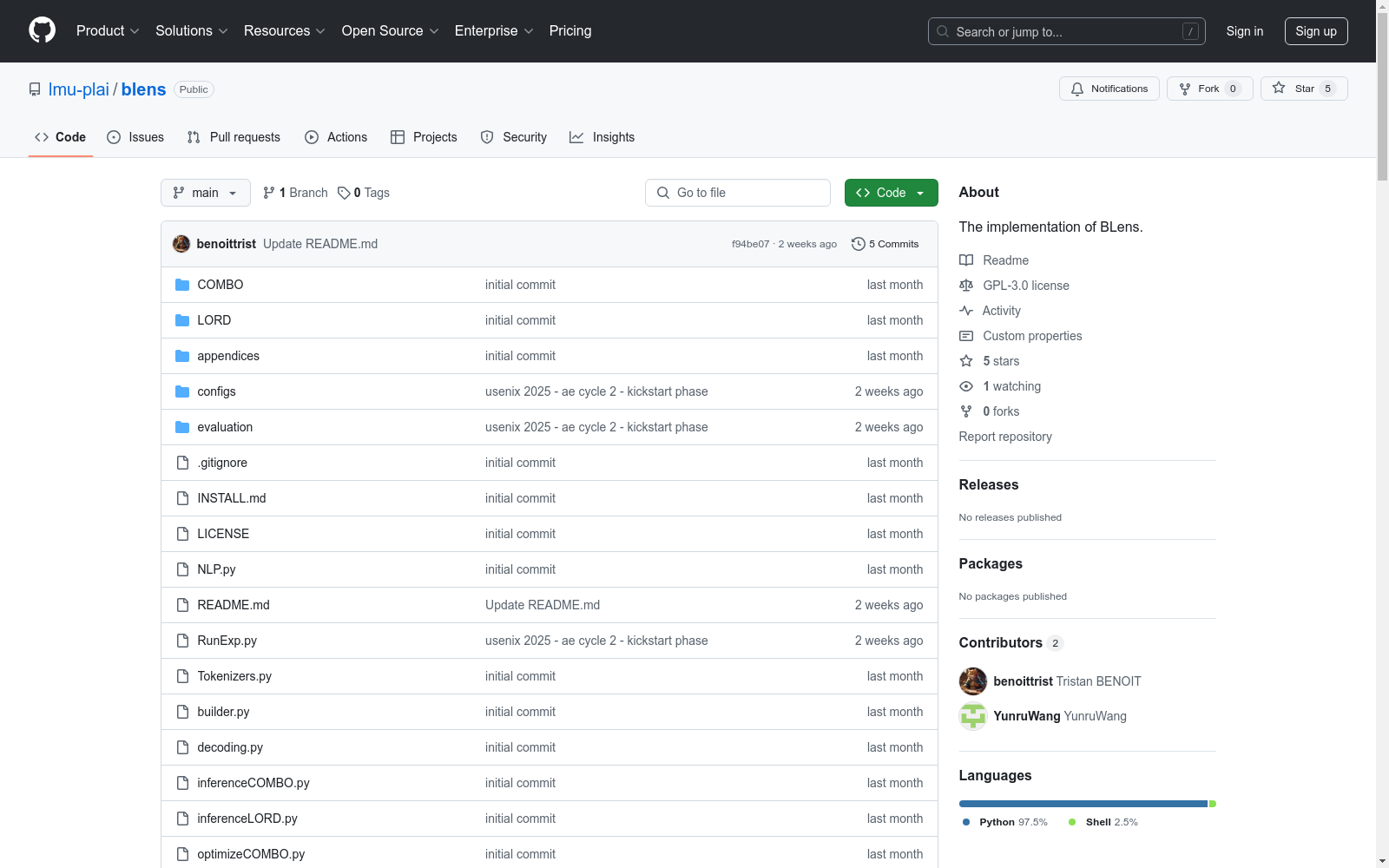This screenshot has width=1389, height=868.
Task: Select the Code tab
Action: click(61, 137)
